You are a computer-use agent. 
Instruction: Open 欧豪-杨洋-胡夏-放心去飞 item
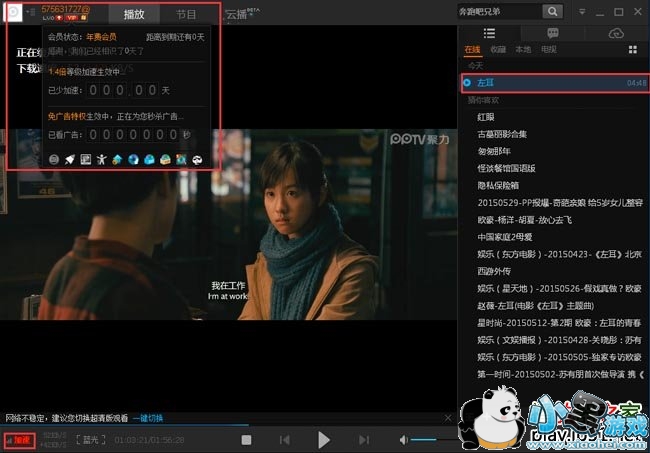click(524, 220)
